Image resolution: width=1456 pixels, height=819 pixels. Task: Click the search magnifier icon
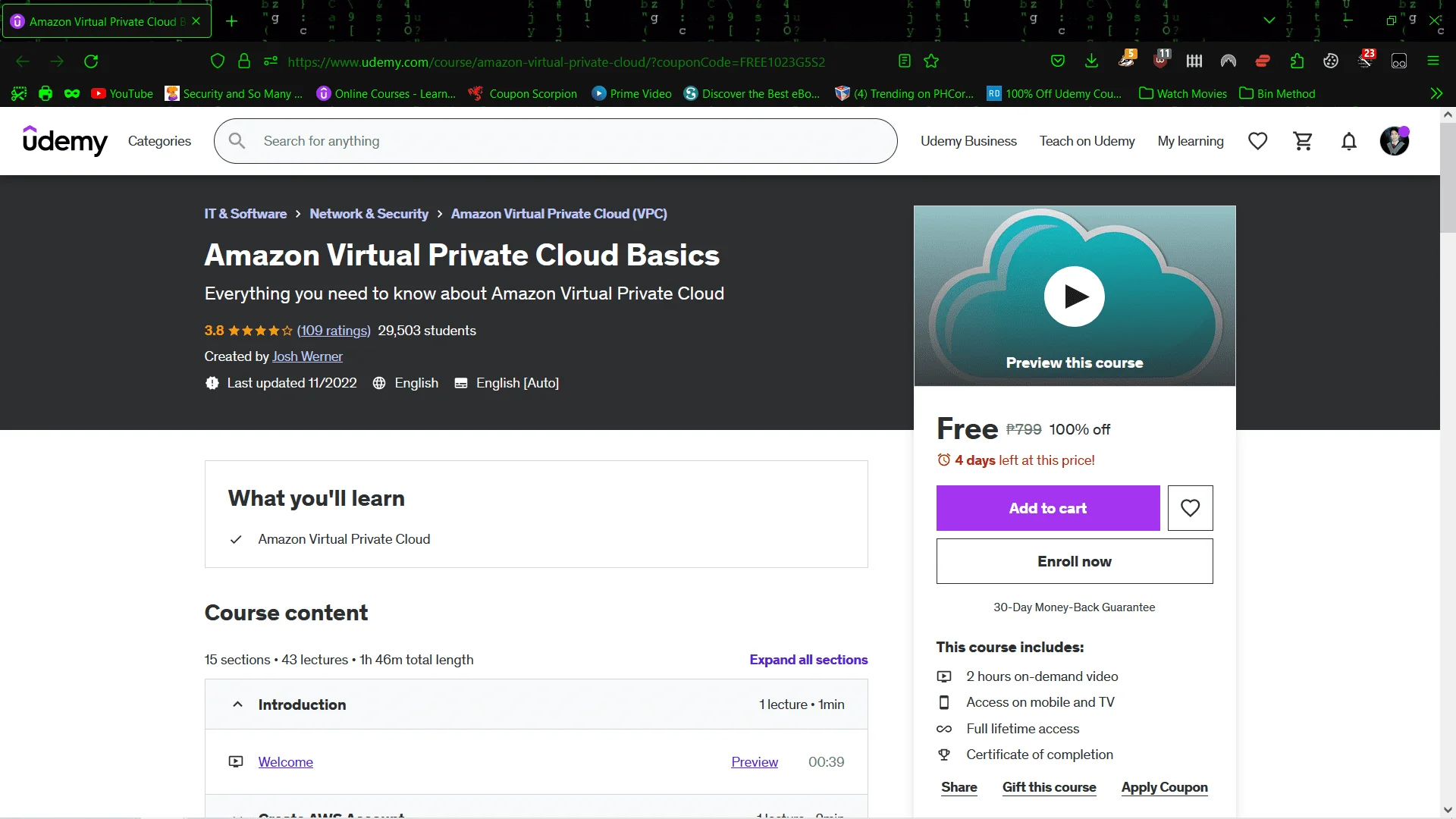237,141
